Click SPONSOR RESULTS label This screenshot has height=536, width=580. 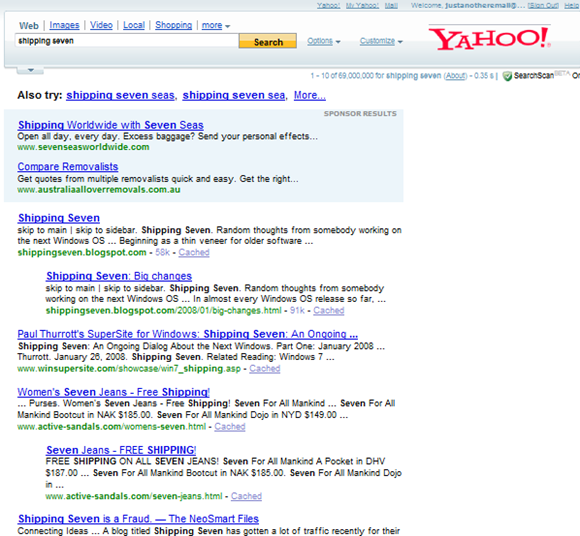click(x=360, y=114)
